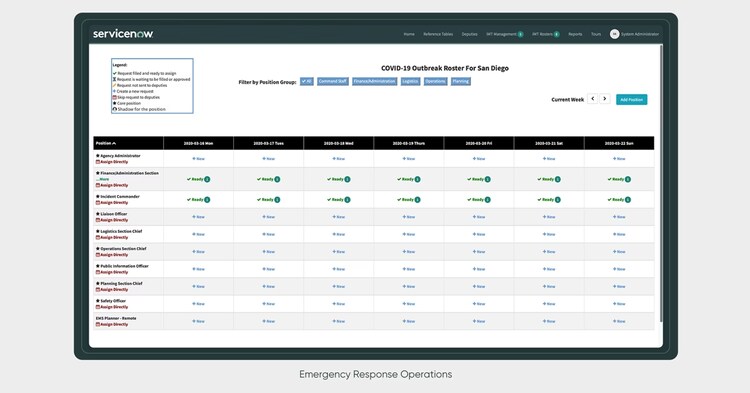Screen dimensions: 750x393
Task: Filter roster by Command Staff
Action: click(332, 81)
